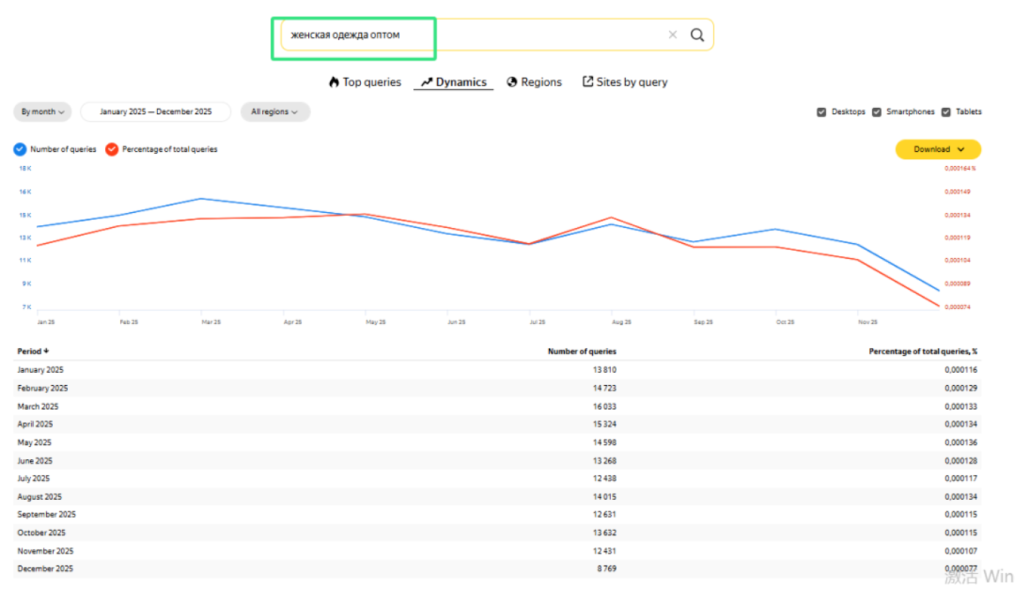The width and height of the screenshot is (1024, 595).
Task: Toggle the Tablets checkbox
Action: pos(945,112)
